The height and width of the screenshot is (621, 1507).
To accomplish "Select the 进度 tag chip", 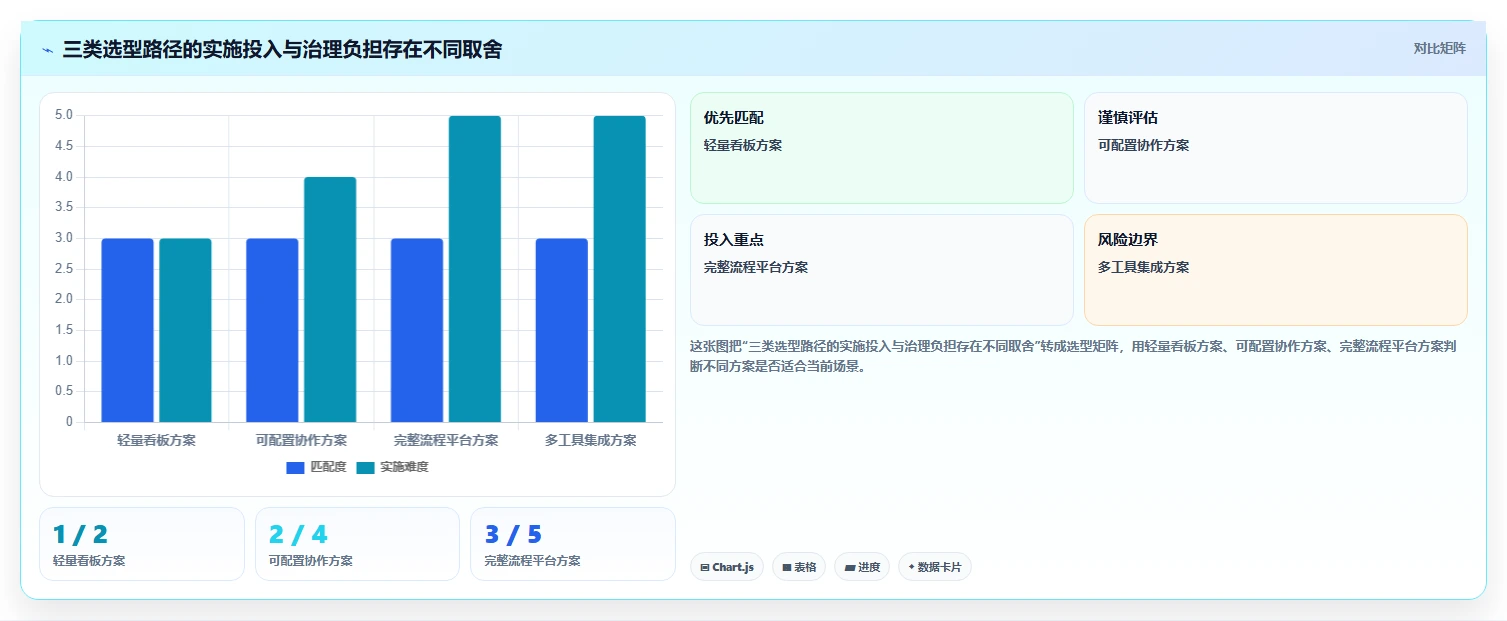I will point(862,567).
